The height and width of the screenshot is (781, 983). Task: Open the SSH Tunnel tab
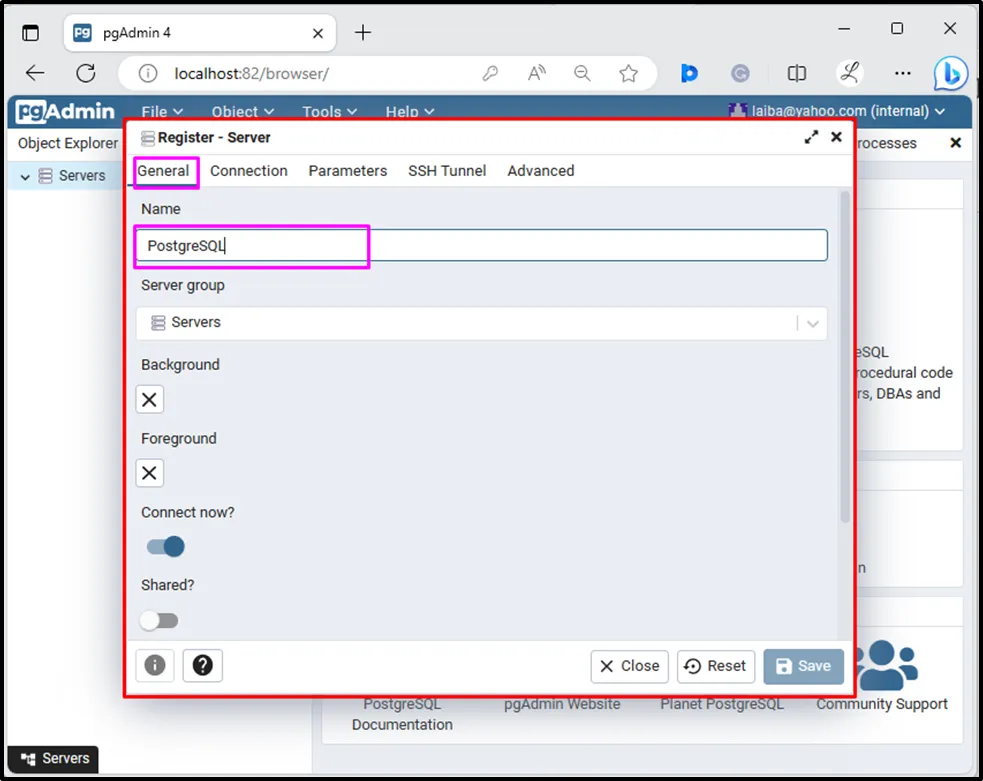[x=446, y=171]
